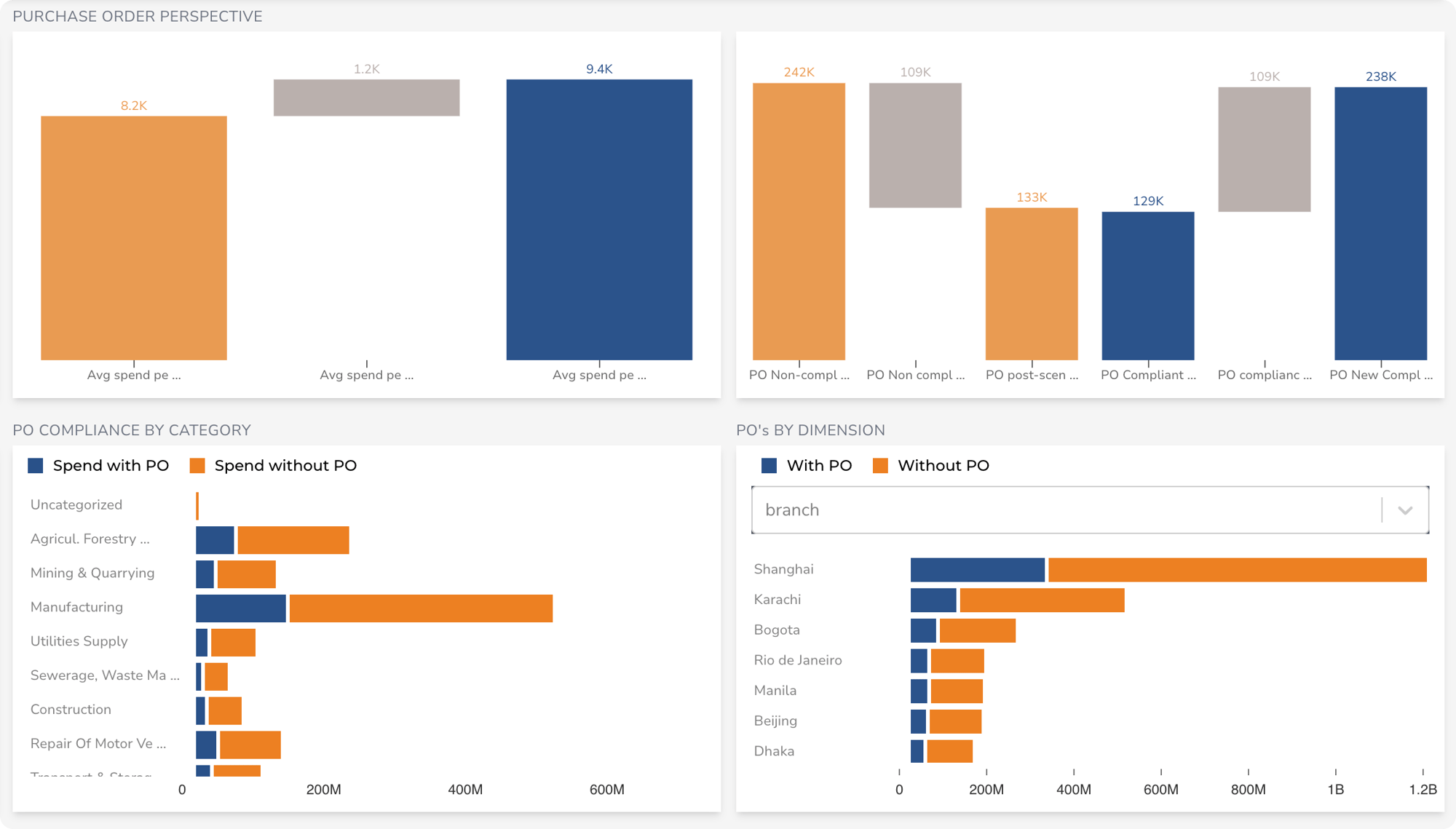
Task: Click Repair Of Motor Ve orange bar
Action: tap(250, 745)
